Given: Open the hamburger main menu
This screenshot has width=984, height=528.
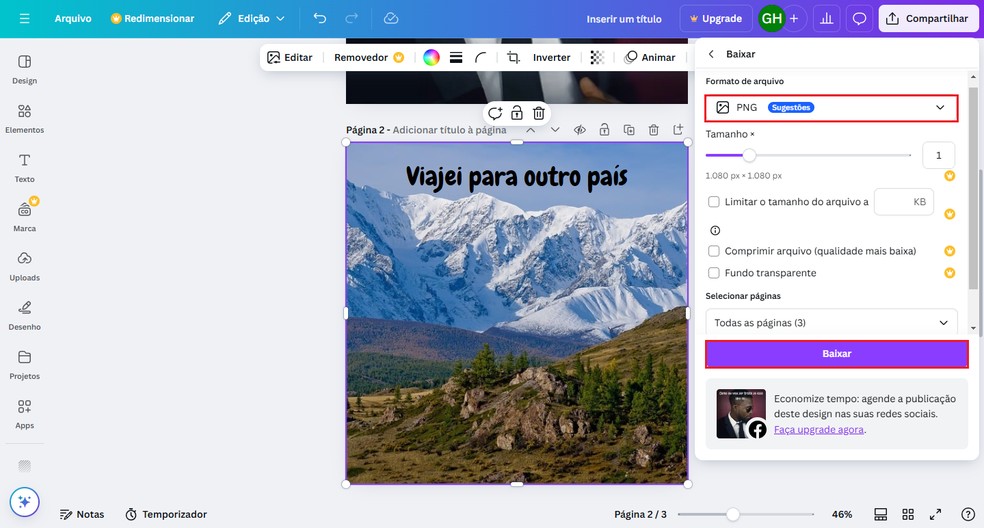Looking at the screenshot, I should click(24, 19).
